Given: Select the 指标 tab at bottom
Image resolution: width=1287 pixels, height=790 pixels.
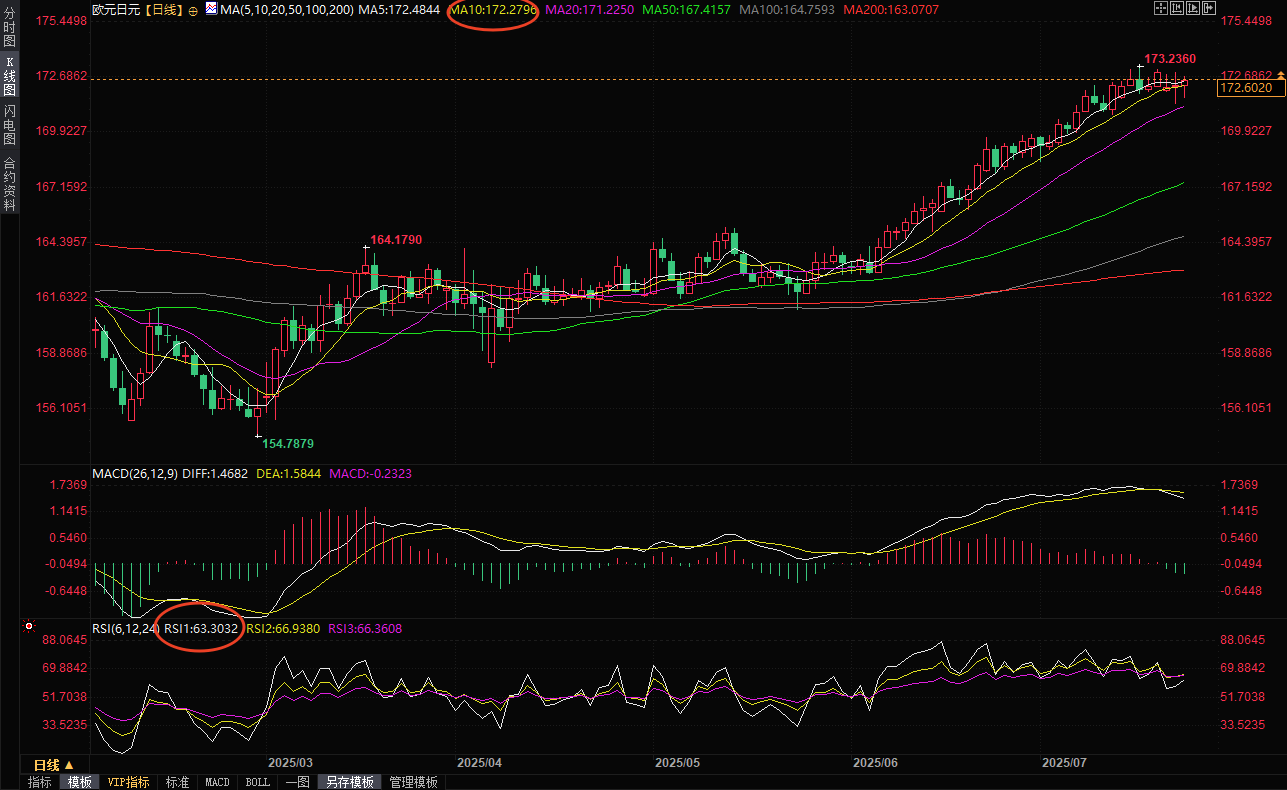Looking at the screenshot, I should 40,782.
